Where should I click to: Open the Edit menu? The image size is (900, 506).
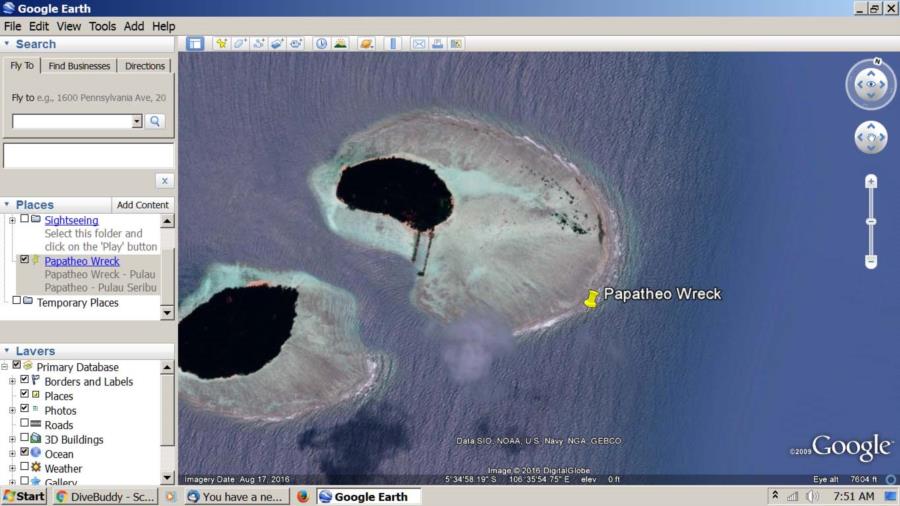[38, 26]
